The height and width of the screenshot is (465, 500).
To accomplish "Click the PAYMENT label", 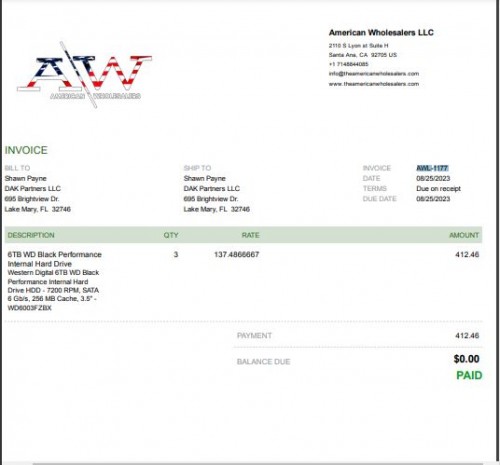I will click(x=254, y=336).
